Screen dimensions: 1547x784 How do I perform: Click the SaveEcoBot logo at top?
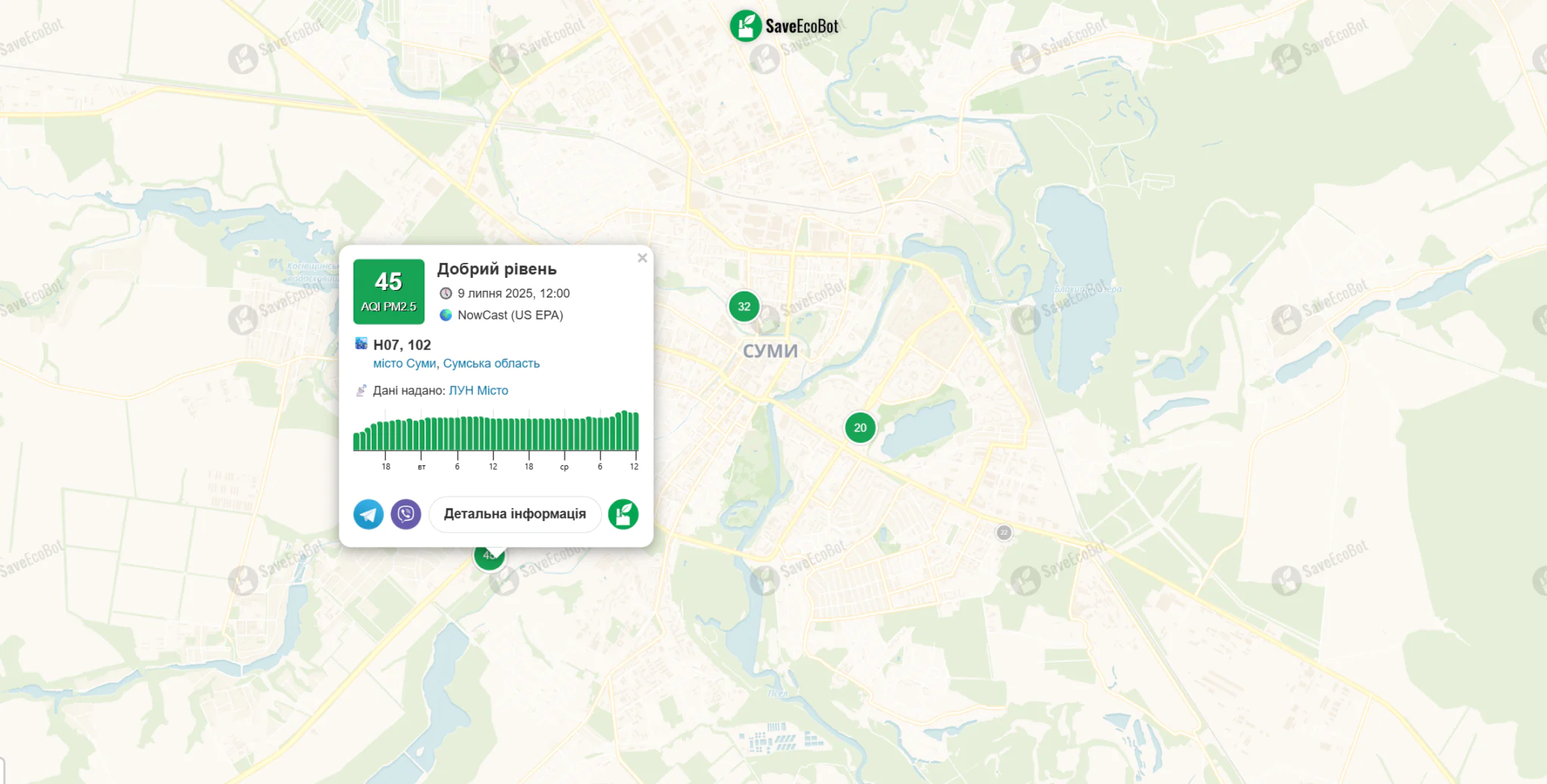pyautogui.click(x=785, y=26)
